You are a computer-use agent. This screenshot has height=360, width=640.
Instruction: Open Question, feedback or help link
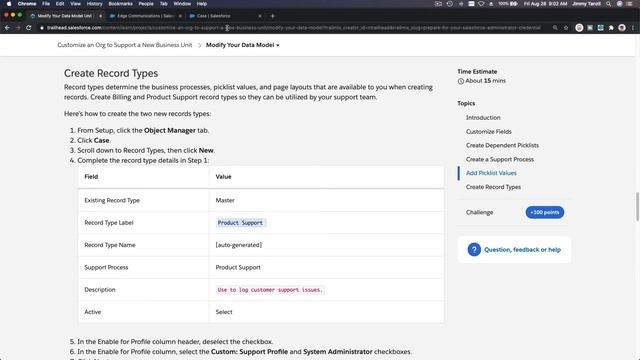522,249
